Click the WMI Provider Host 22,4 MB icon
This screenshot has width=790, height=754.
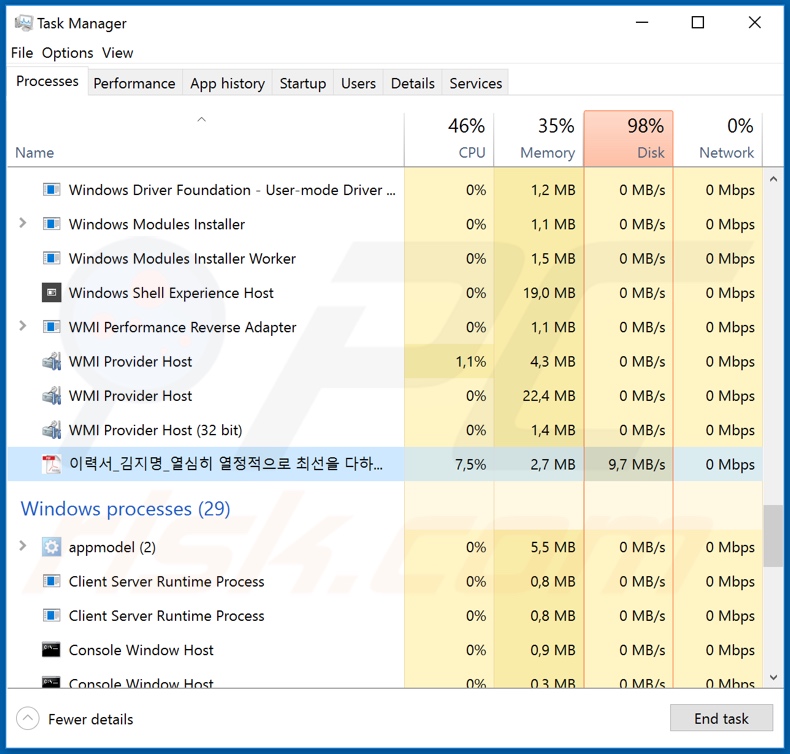[x=51, y=395]
